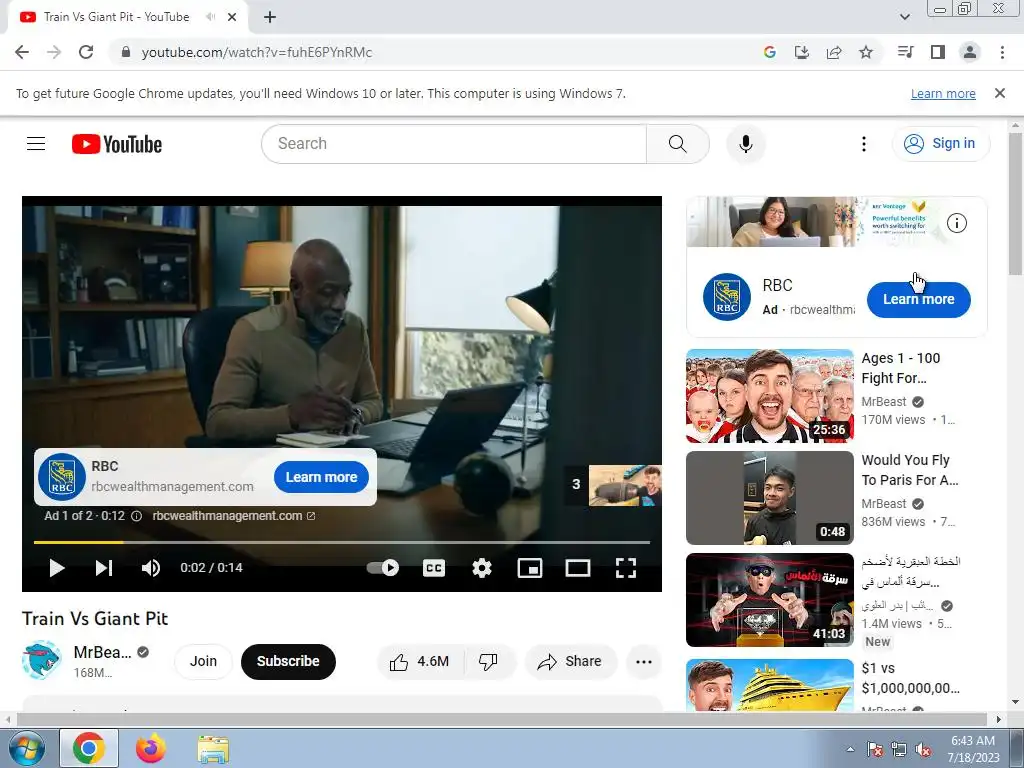The width and height of the screenshot is (1024, 768).
Task: Mute the video player volume
Action: click(x=151, y=568)
